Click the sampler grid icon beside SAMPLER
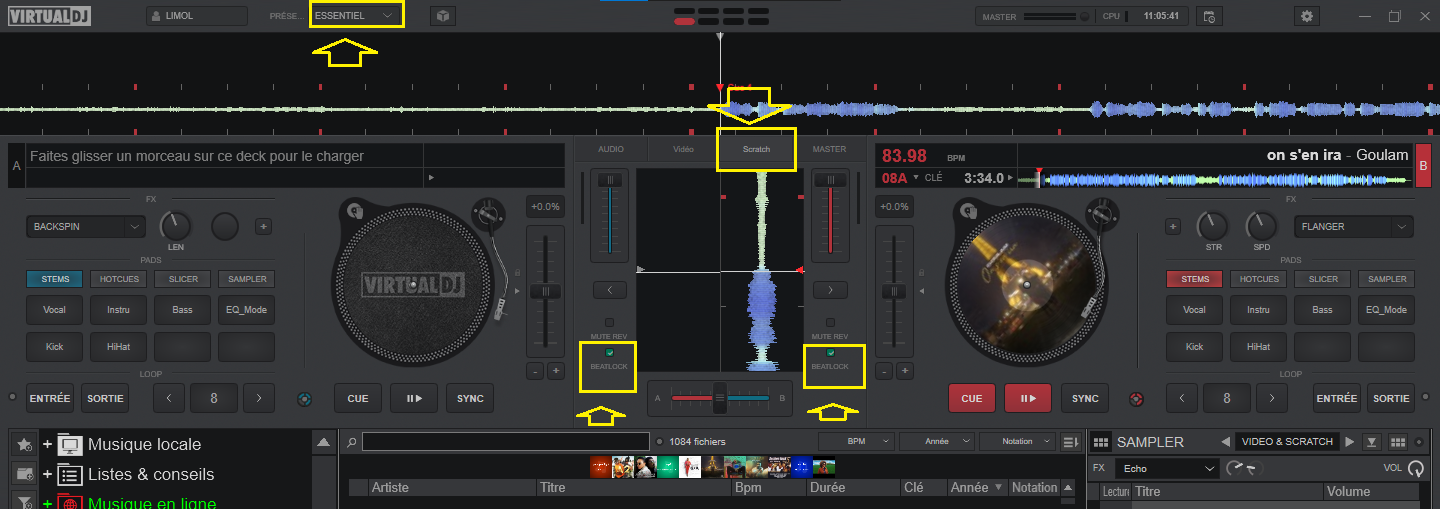This screenshot has height=509, width=1440. 1101,442
